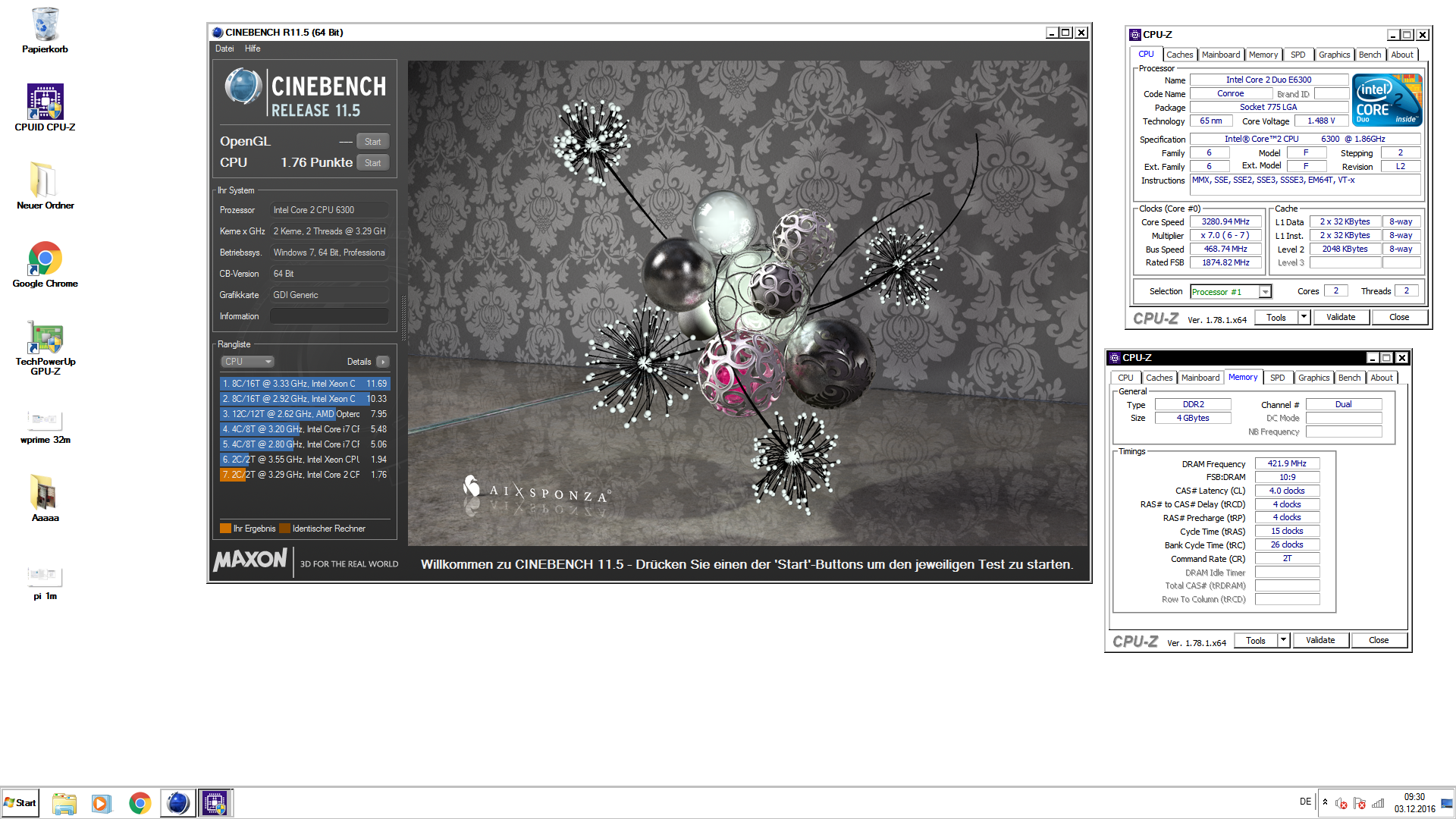Select ranking row 3 AMD Opteron 7.95
1456x819 pixels.
pos(305,414)
